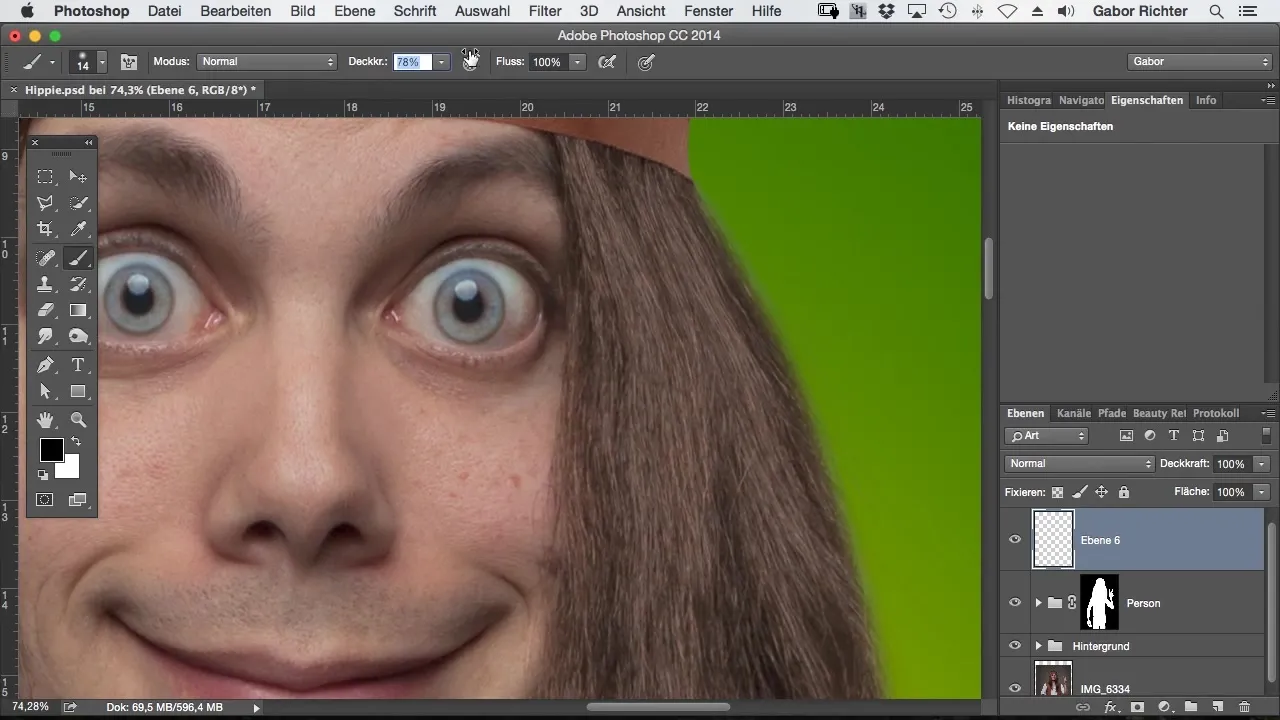1280x720 pixels.
Task: Select the Zoom tool
Action: (78, 420)
